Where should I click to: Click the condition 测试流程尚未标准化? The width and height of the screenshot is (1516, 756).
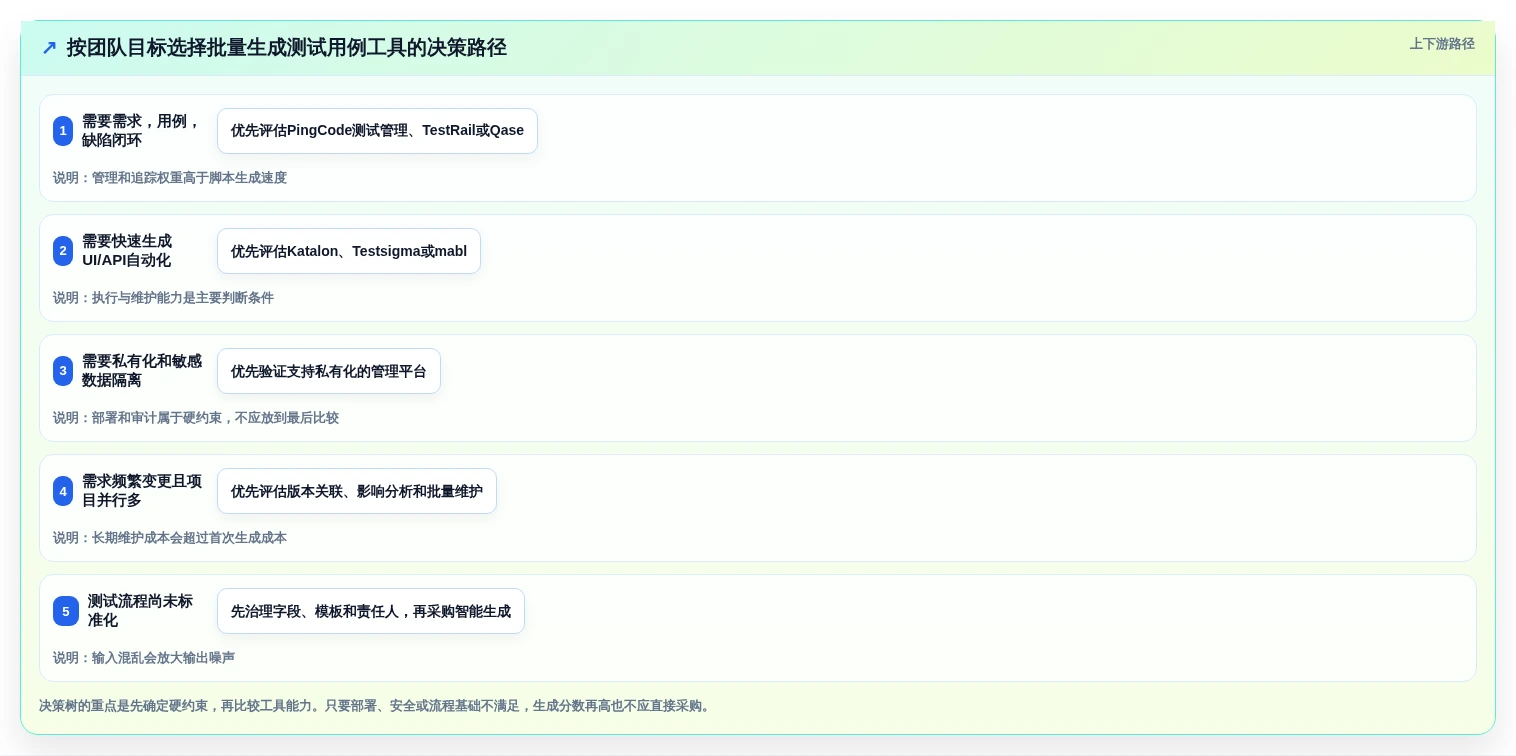(x=140, y=611)
